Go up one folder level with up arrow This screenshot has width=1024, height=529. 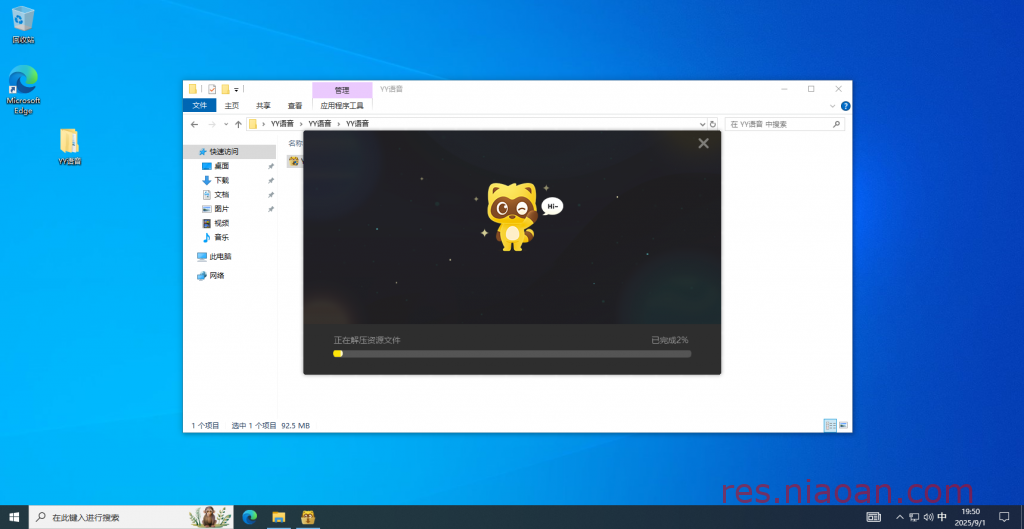(x=238, y=124)
